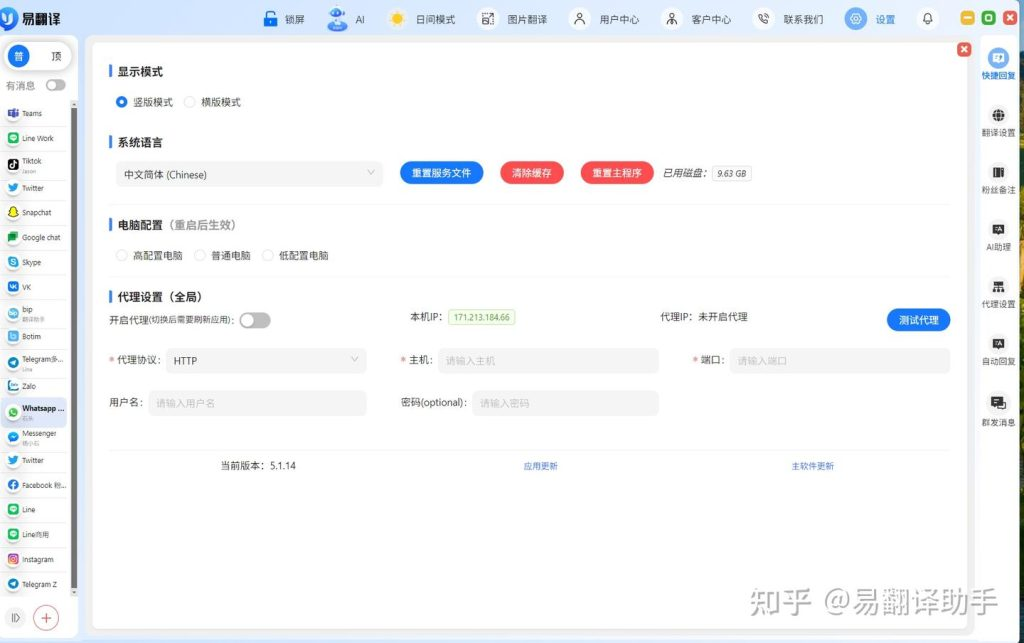The height and width of the screenshot is (643, 1024).
Task: Choose 高配置电脑 computer configuration
Action: 121,255
